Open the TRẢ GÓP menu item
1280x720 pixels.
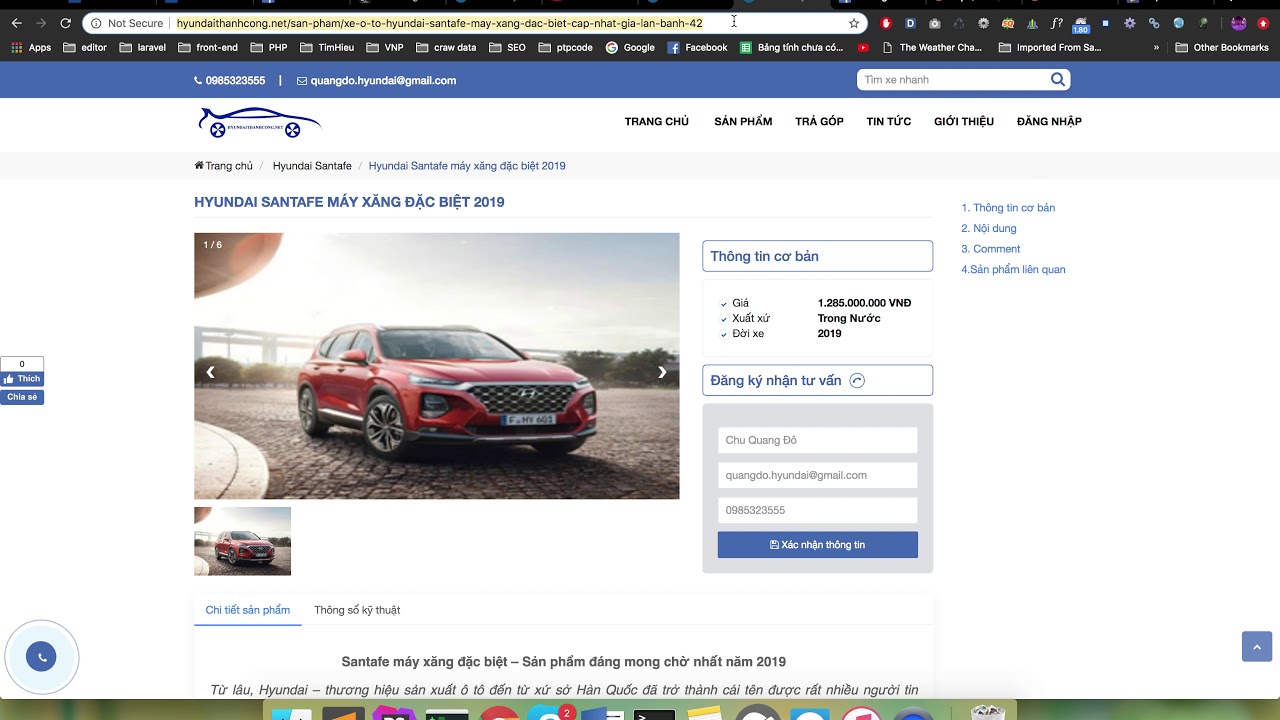point(819,122)
